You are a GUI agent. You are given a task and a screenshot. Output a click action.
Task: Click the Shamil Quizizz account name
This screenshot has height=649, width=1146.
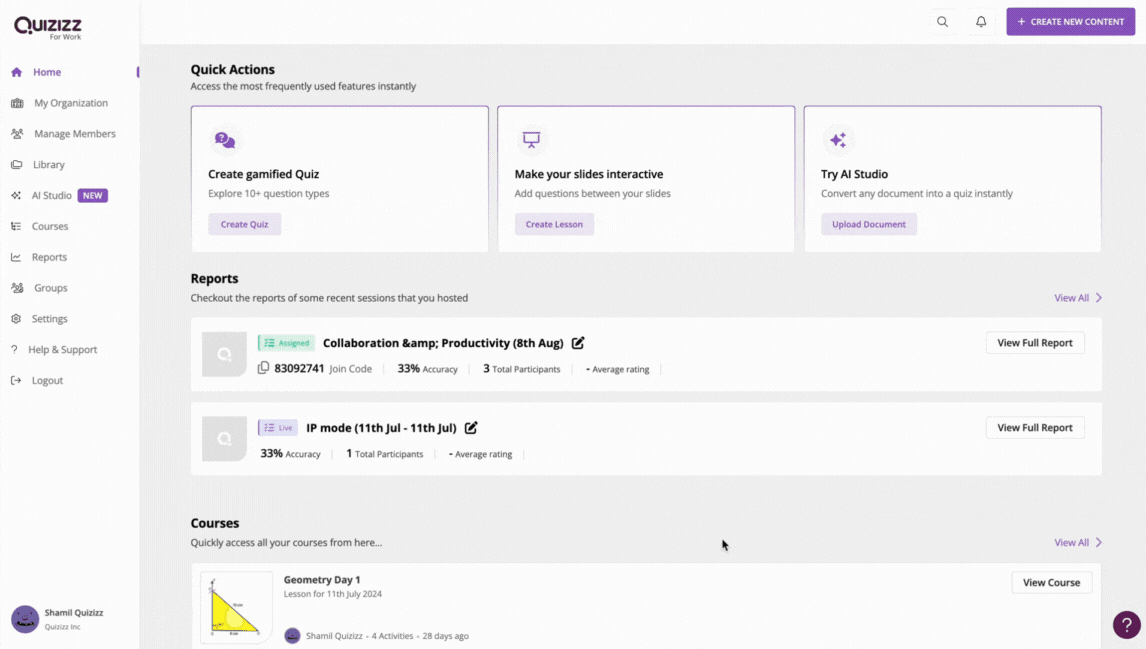pos(74,612)
